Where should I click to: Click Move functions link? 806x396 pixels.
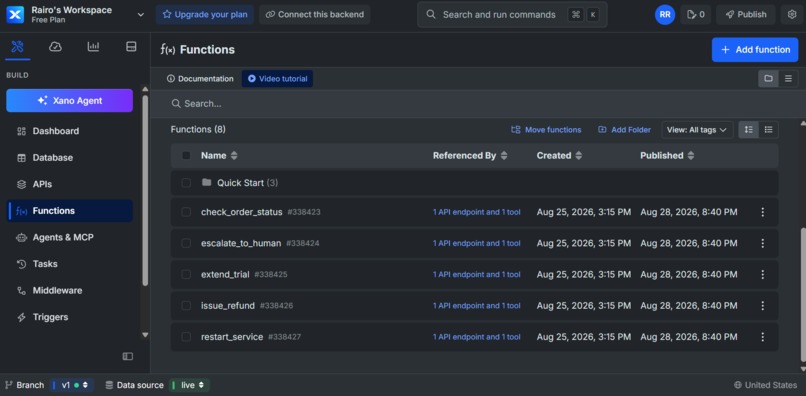tap(546, 130)
